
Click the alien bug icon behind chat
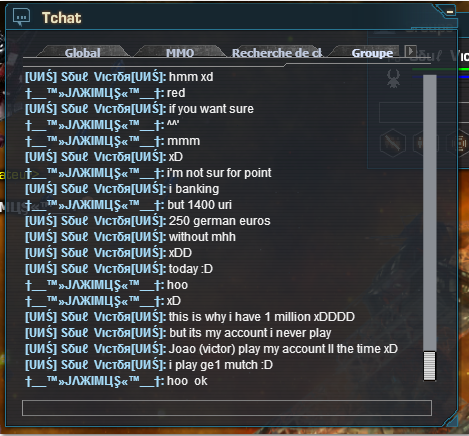point(393,79)
